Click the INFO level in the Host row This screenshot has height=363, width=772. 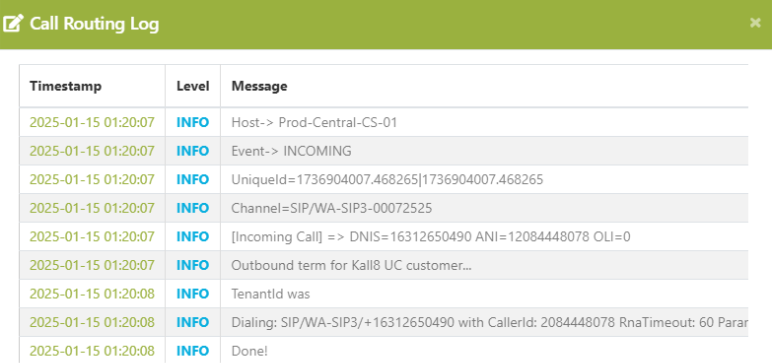click(x=193, y=122)
